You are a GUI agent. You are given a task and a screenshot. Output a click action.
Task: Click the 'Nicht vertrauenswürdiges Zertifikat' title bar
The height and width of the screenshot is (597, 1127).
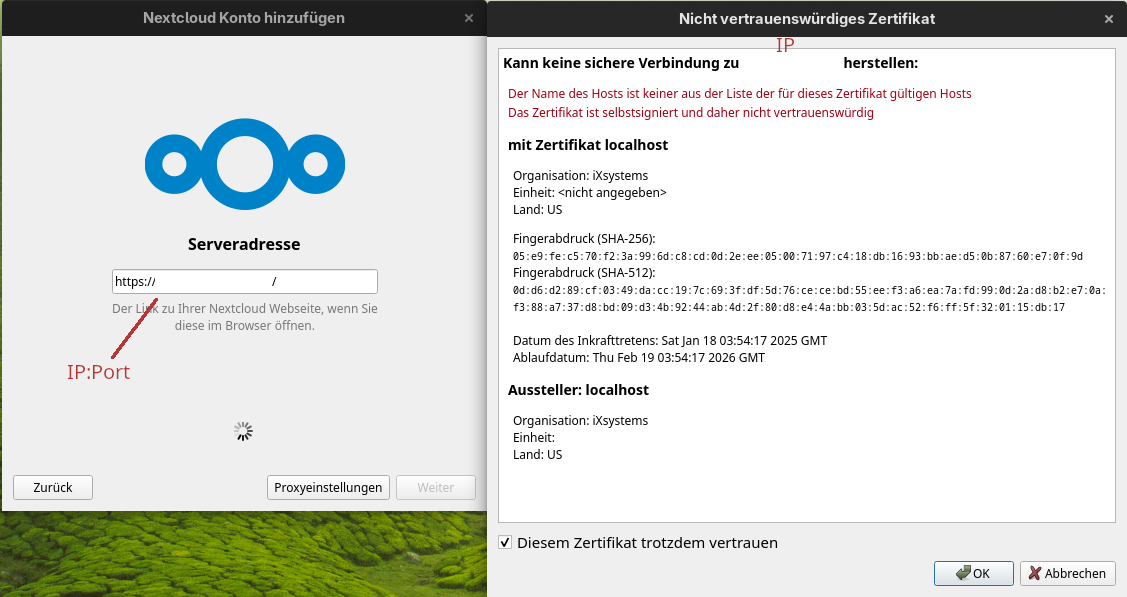(806, 18)
